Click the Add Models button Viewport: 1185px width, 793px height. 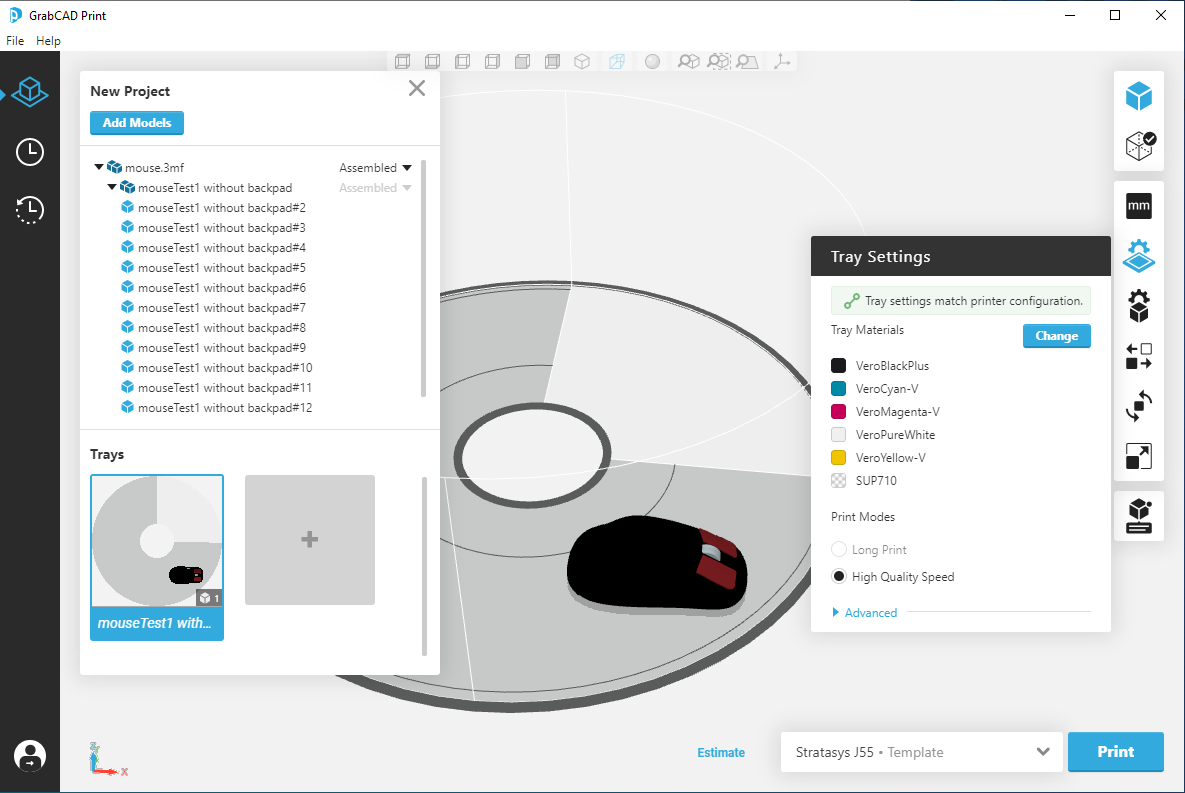pos(137,122)
